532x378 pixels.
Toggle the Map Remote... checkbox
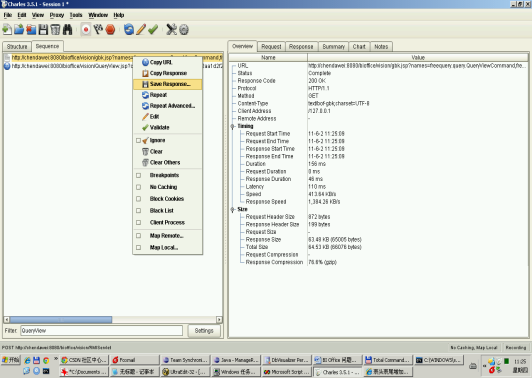(x=138, y=236)
